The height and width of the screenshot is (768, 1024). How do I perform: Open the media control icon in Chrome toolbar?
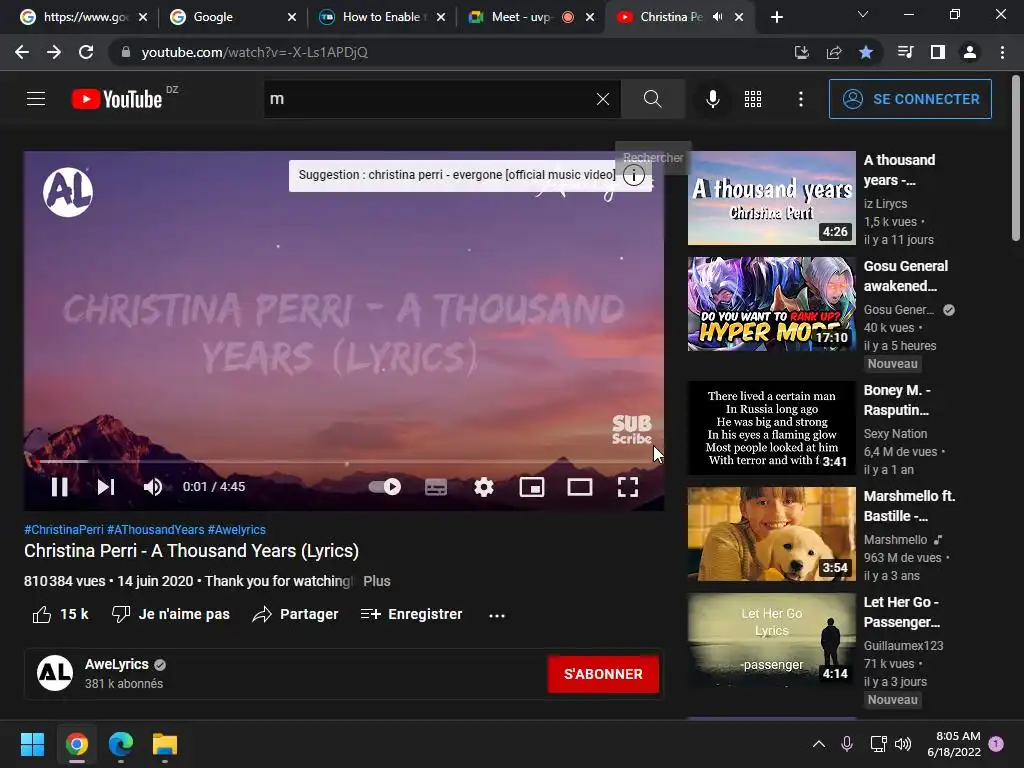pyautogui.click(x=906, y=52)
